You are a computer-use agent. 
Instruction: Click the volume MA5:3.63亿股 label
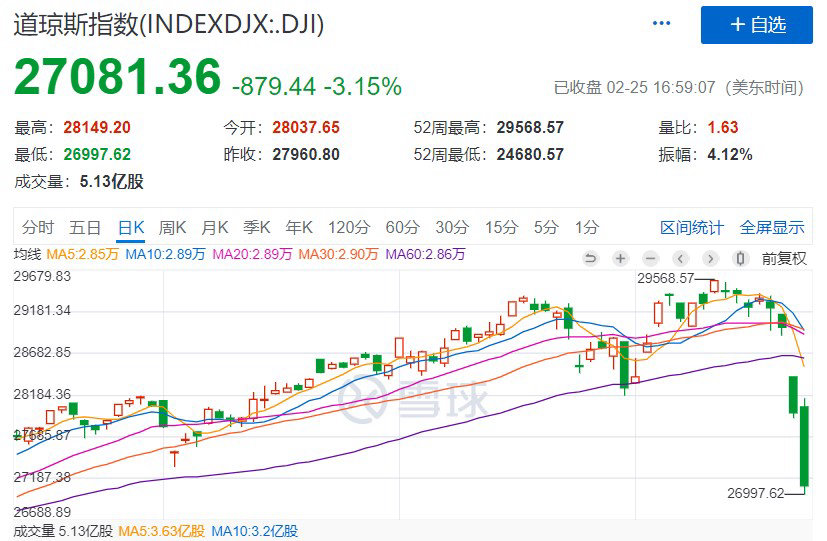point(161,531)
